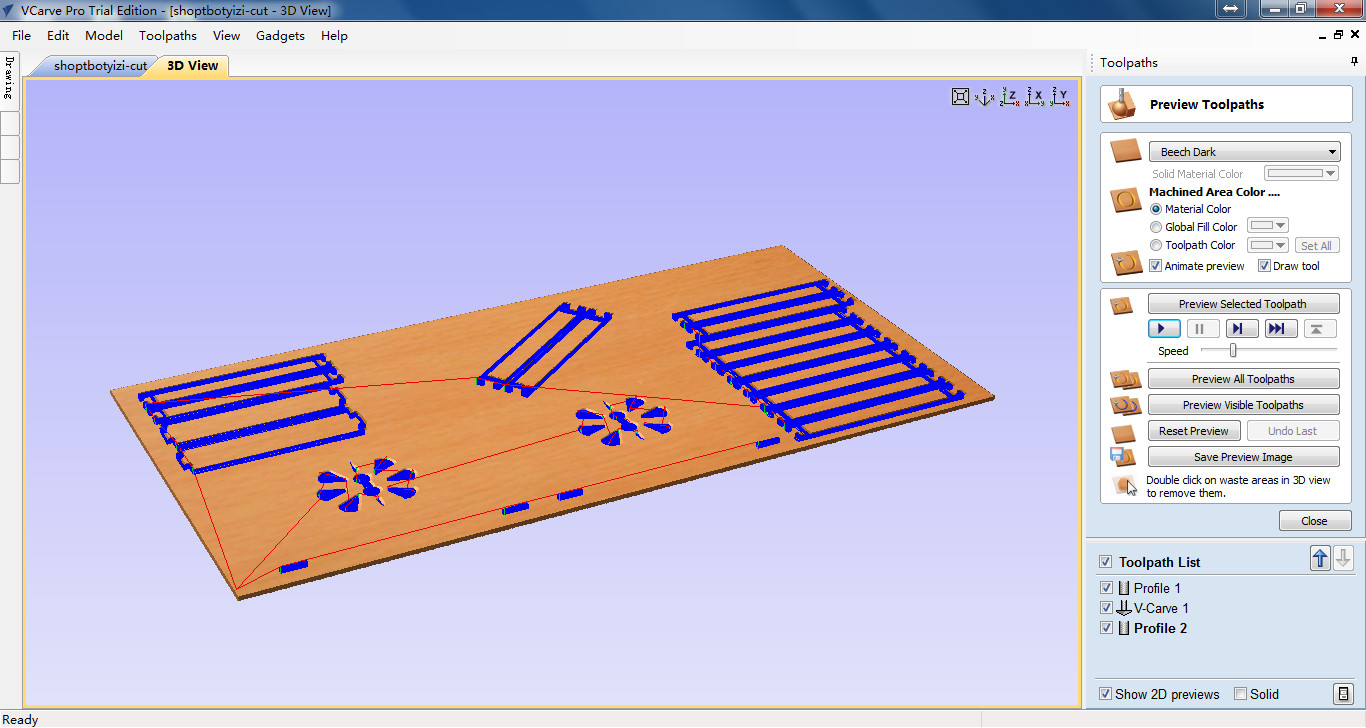This screenshot has height=728, width=1366.
Task: Click the zoom-to-fit view icon
Action: tap(960, 96)
